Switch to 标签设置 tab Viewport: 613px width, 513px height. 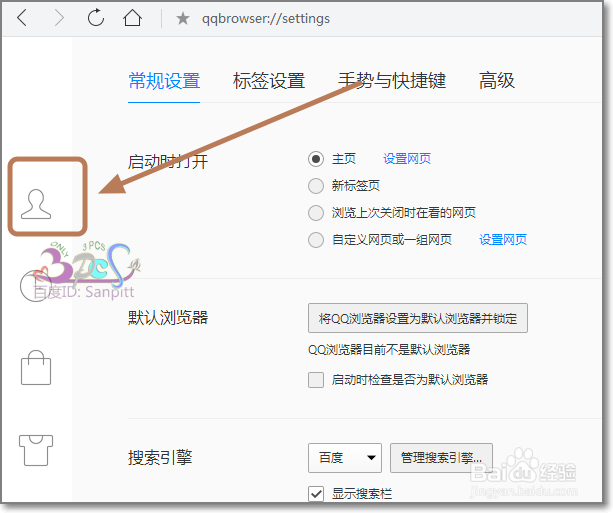coord(269,81)
